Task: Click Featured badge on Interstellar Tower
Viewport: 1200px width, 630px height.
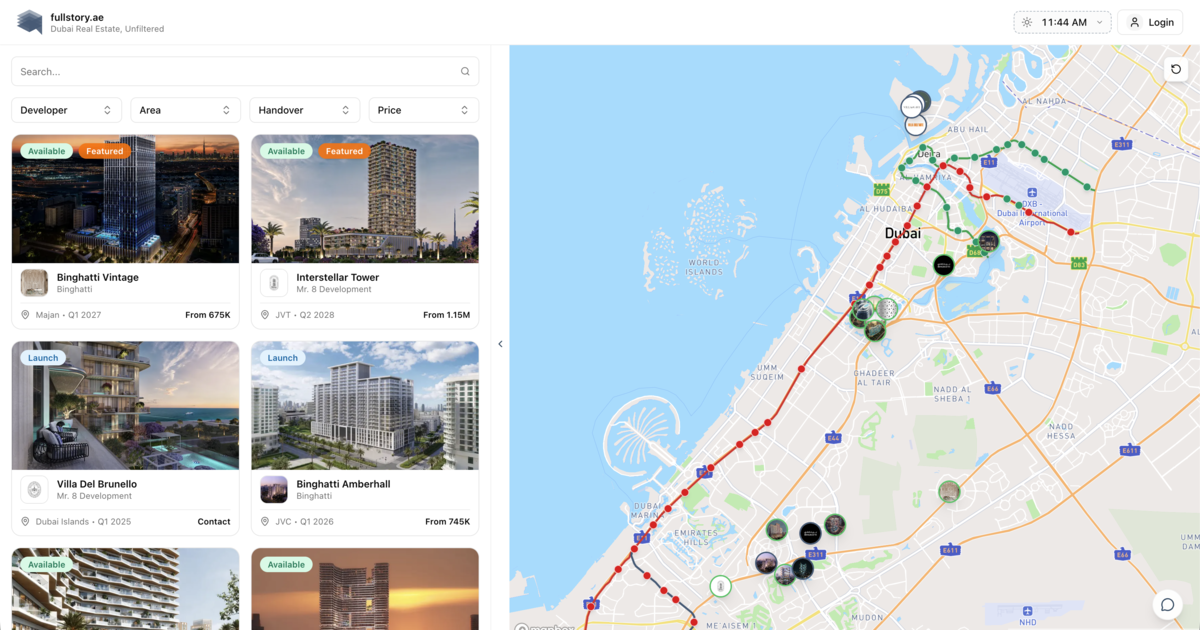Action: pos(344,151)
